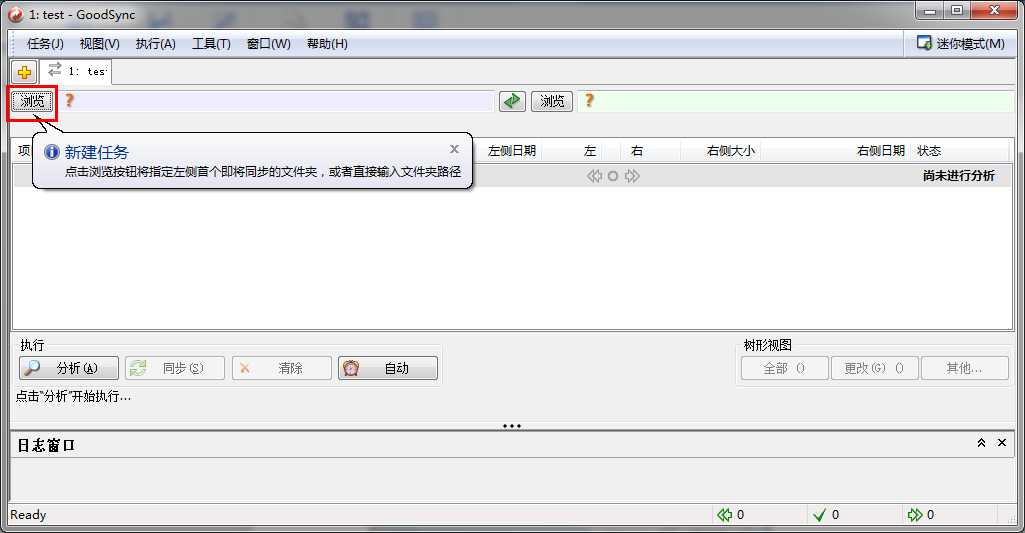This screenshot has width=1025, height=533.
Task: Click the Ready status bar text
Action: (x=28, y=515)
